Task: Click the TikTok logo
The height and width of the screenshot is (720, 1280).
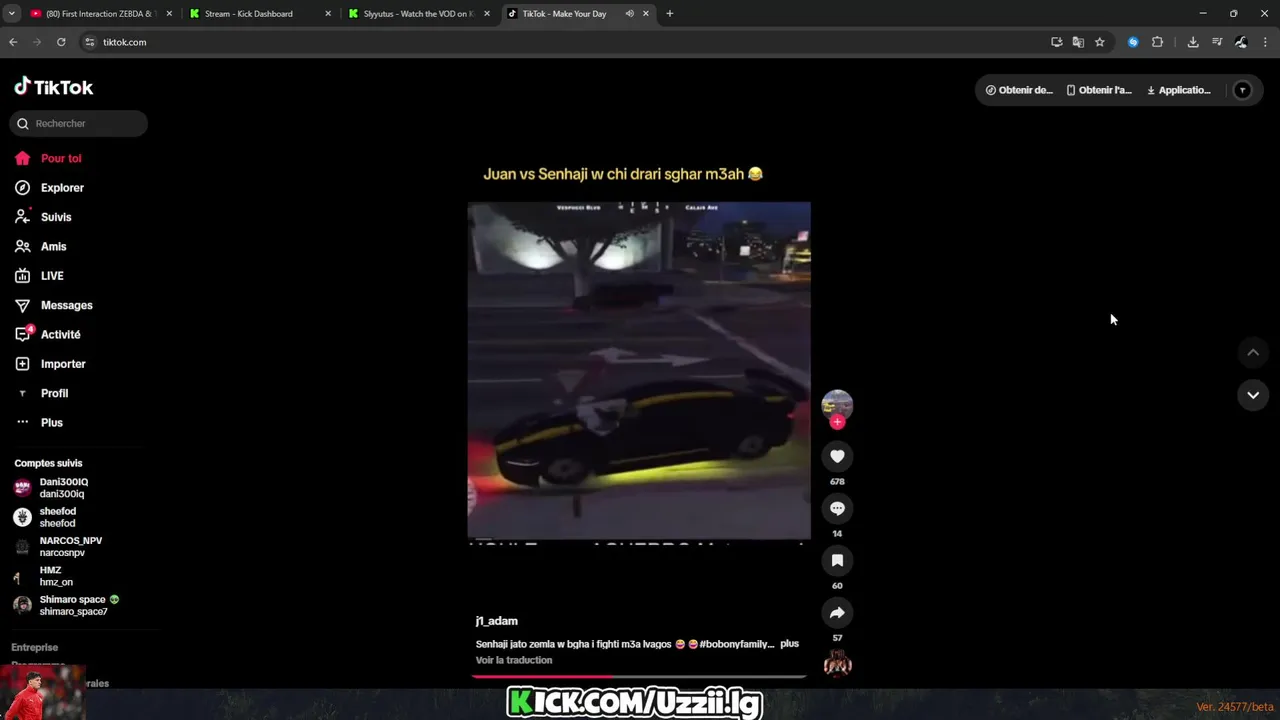Action: pyautogui.click(x=54, y=87)
